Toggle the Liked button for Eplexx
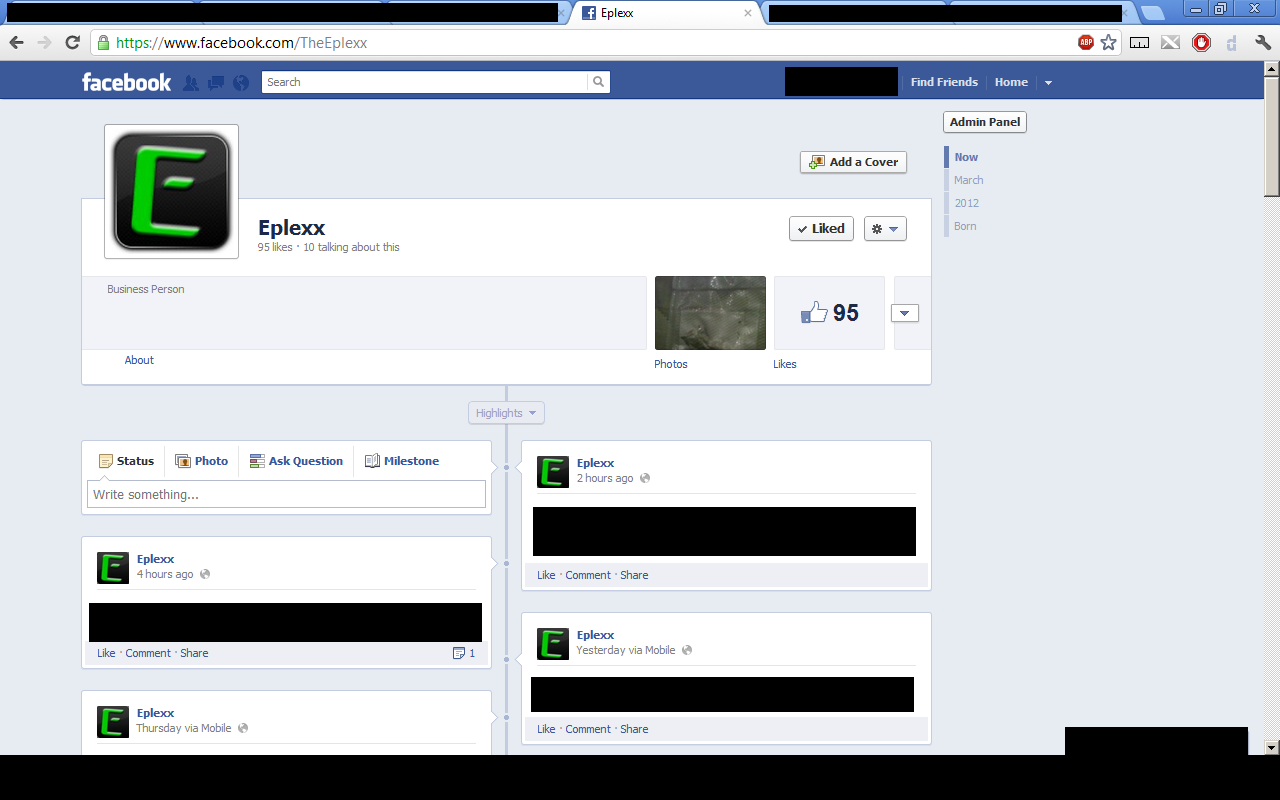Image resolution: width=1280 pixels, height=800 pixels. pos(821,228)
